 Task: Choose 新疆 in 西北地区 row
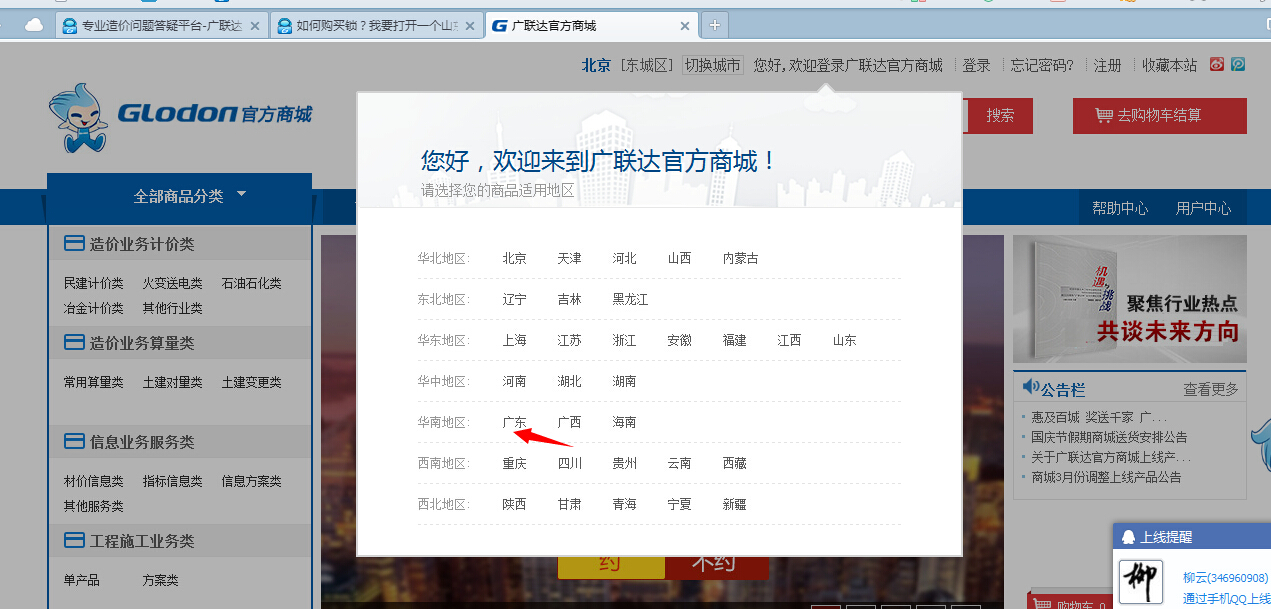click(x=734, y=504)
